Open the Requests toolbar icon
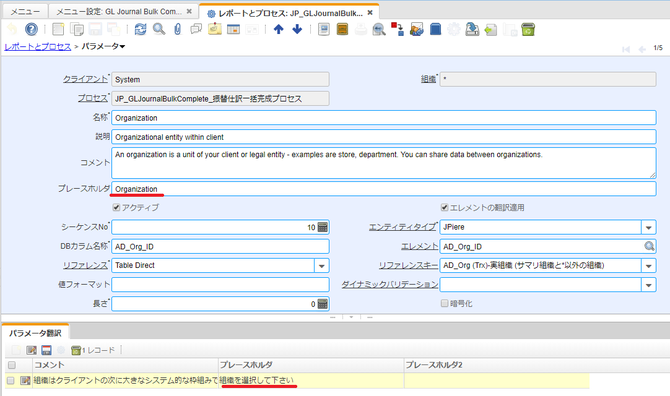670x396 pixels. [x=416, y=29]
